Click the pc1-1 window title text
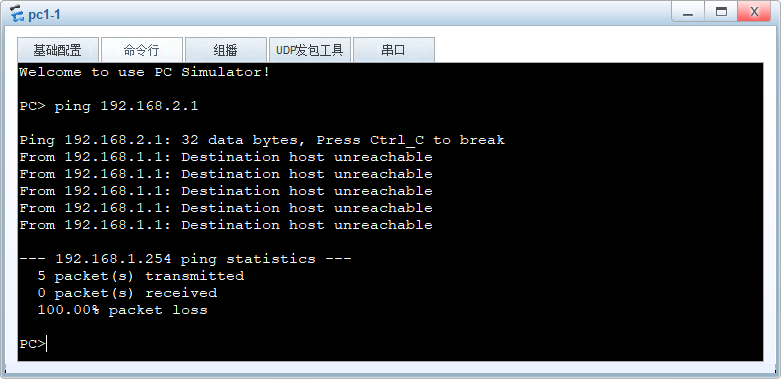Image resolution: width=781 pixels, height=379 pixels. pyautogui.click(x=44, y=14)
